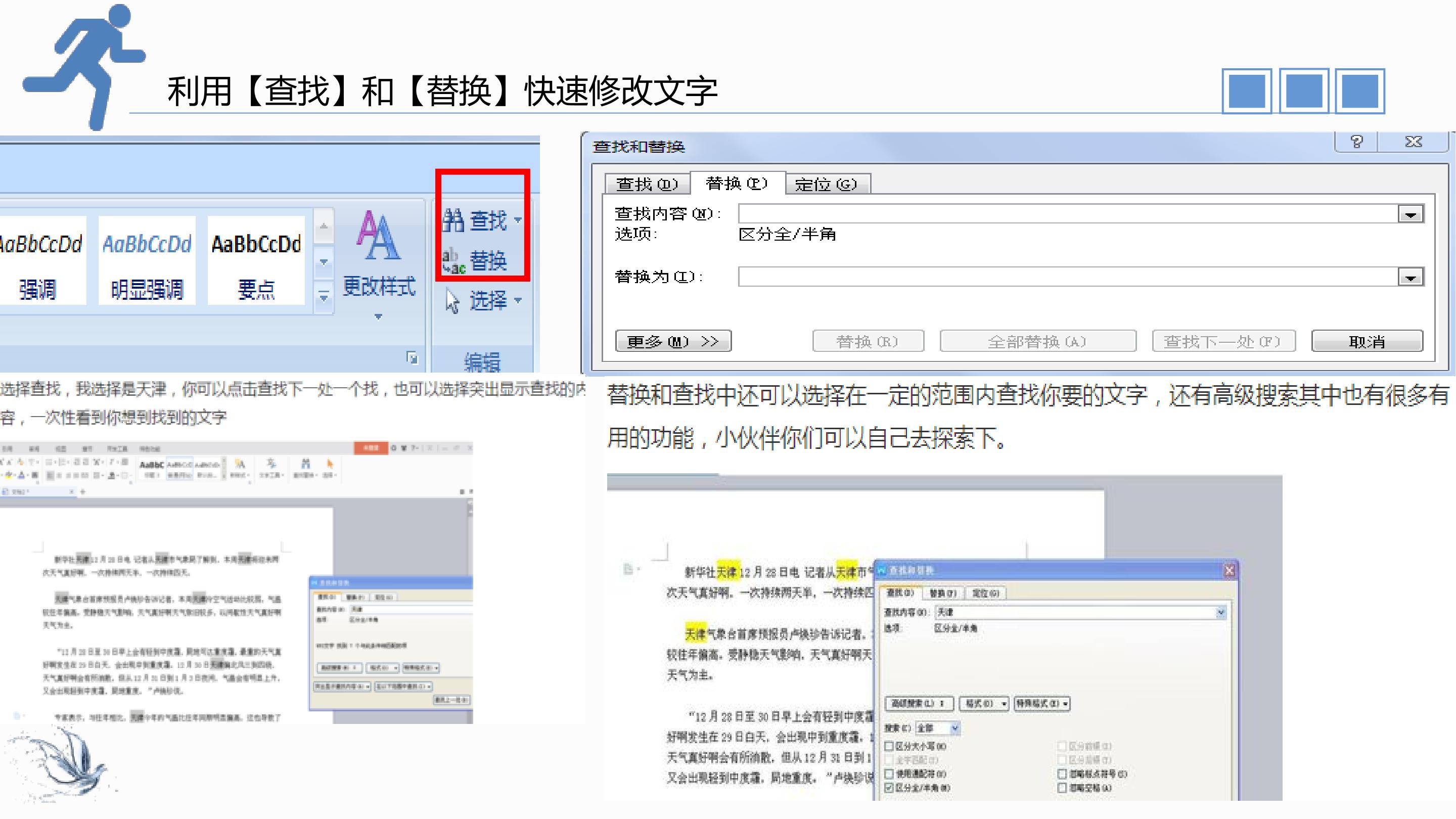
Task: Click inside the 替换为(I) input field
Action: click(1068, 278)
